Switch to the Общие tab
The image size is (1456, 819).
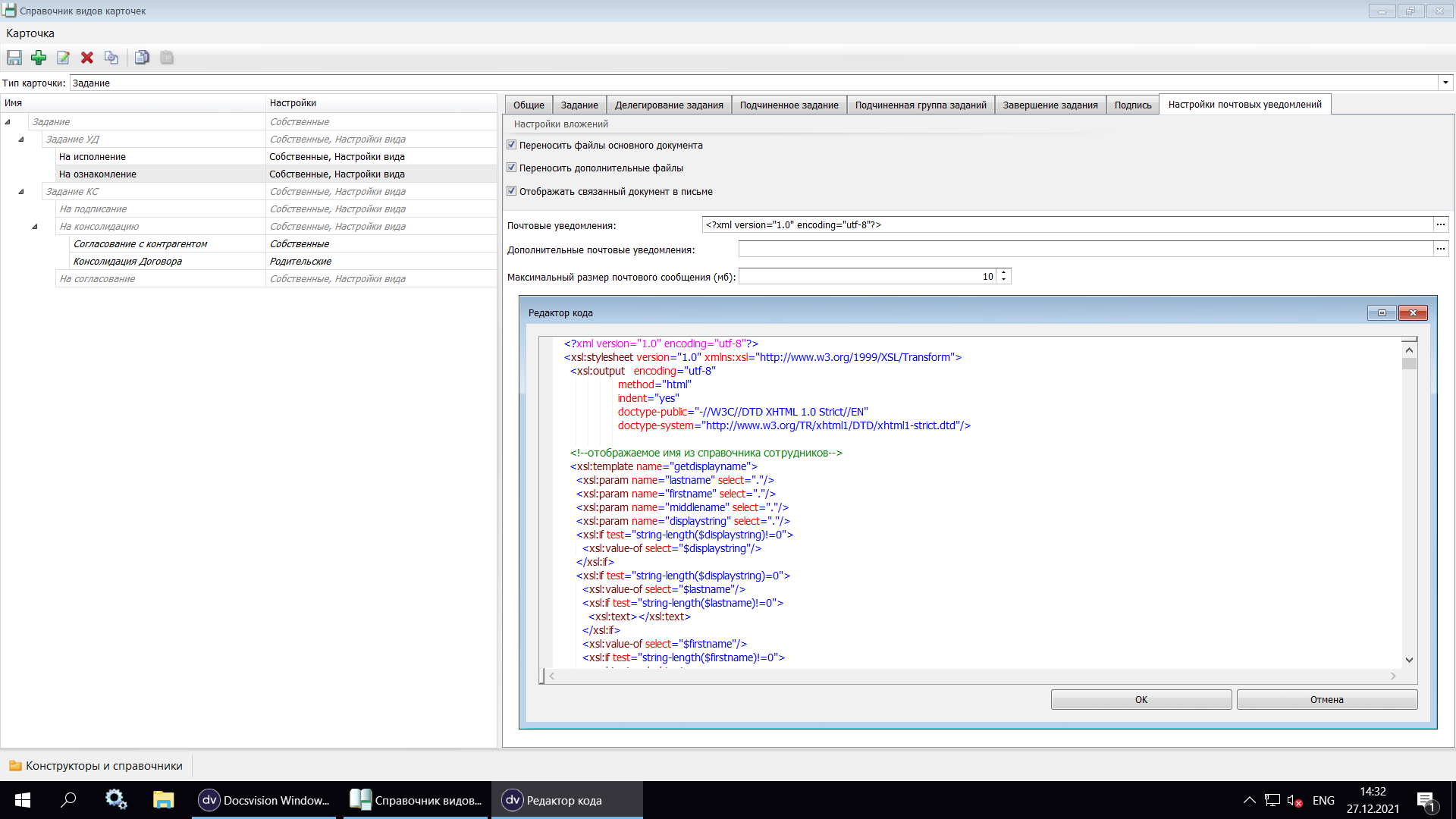click(529, 105)
